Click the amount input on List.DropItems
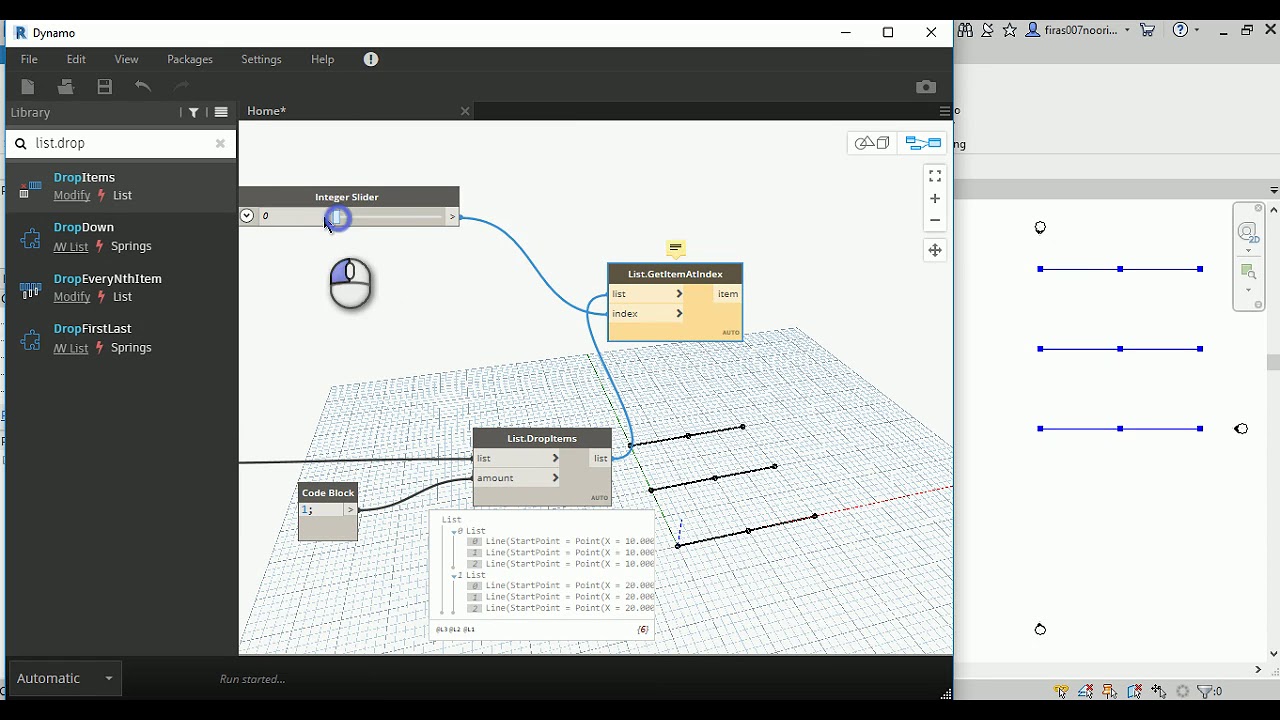 pyautogui.click(x=517, y=478)
